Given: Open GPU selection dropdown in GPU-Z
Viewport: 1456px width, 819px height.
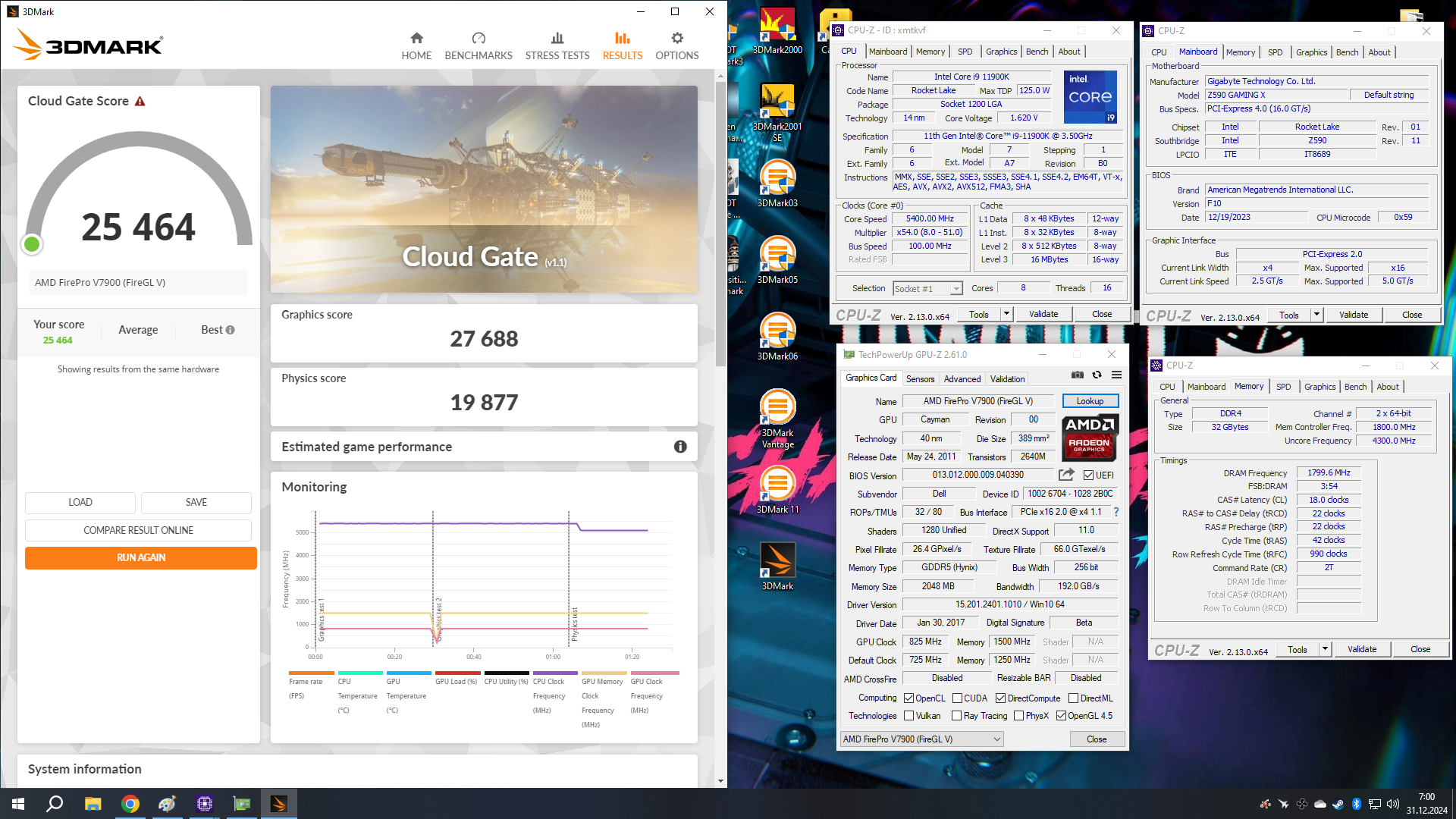Looking at the screenshot, I should click(x=922, y=739).
